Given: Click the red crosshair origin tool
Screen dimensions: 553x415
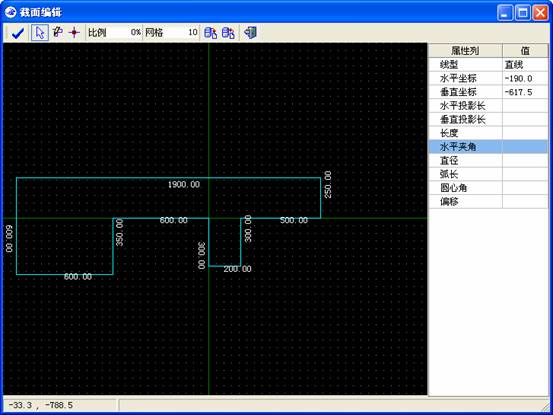Looking at the screenshot, I should [74, 33].
